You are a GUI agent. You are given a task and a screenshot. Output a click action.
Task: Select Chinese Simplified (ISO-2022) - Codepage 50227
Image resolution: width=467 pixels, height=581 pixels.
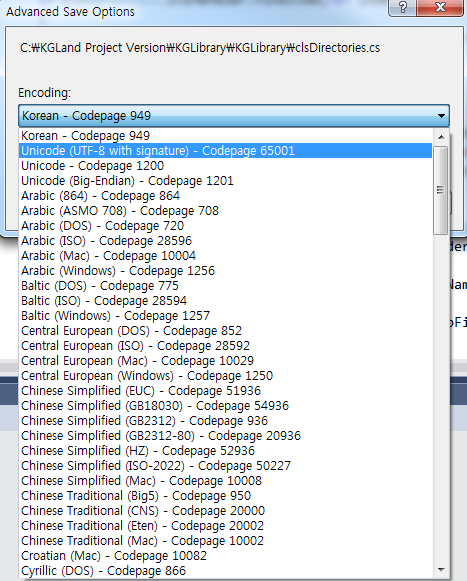225,466
